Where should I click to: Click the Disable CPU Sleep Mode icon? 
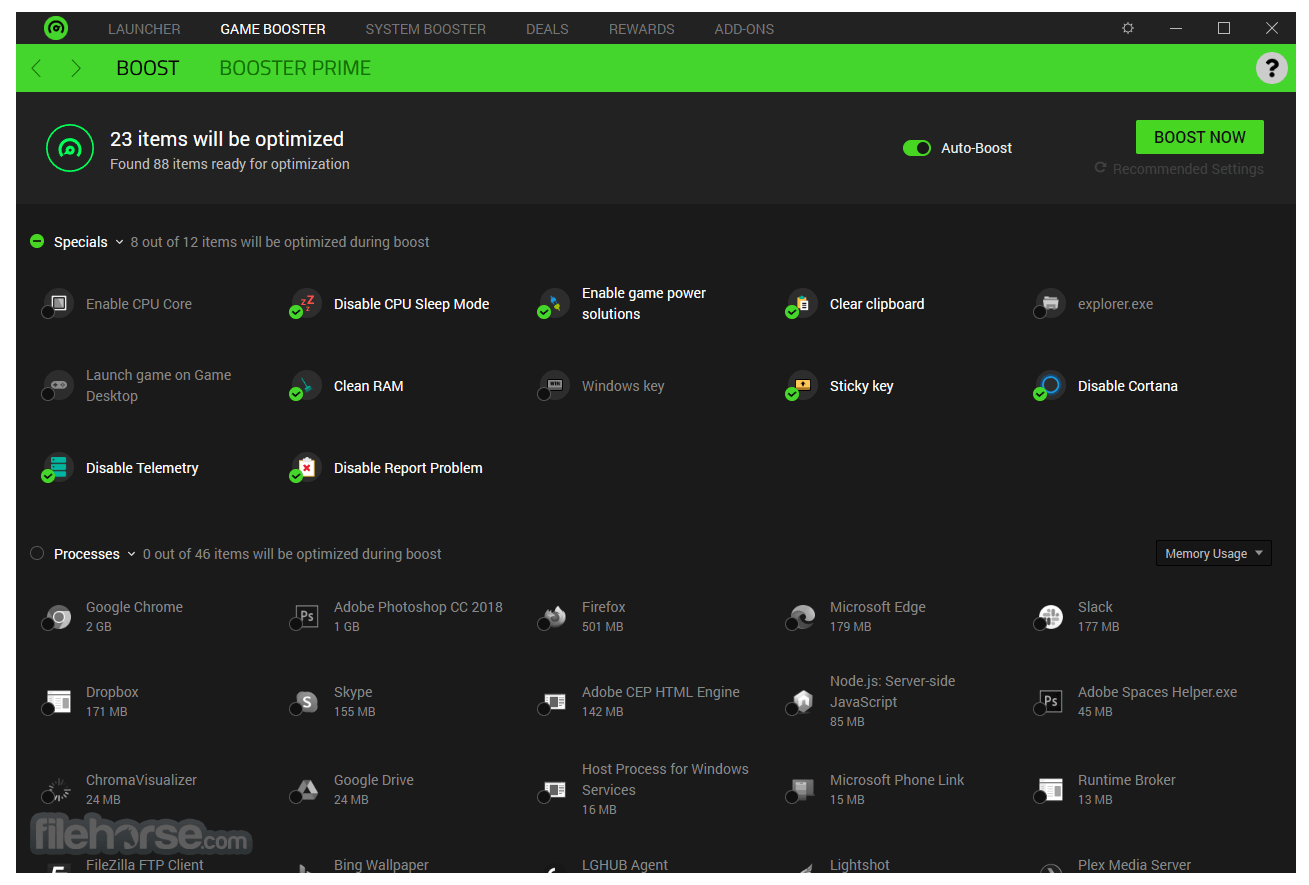[306, 302]
